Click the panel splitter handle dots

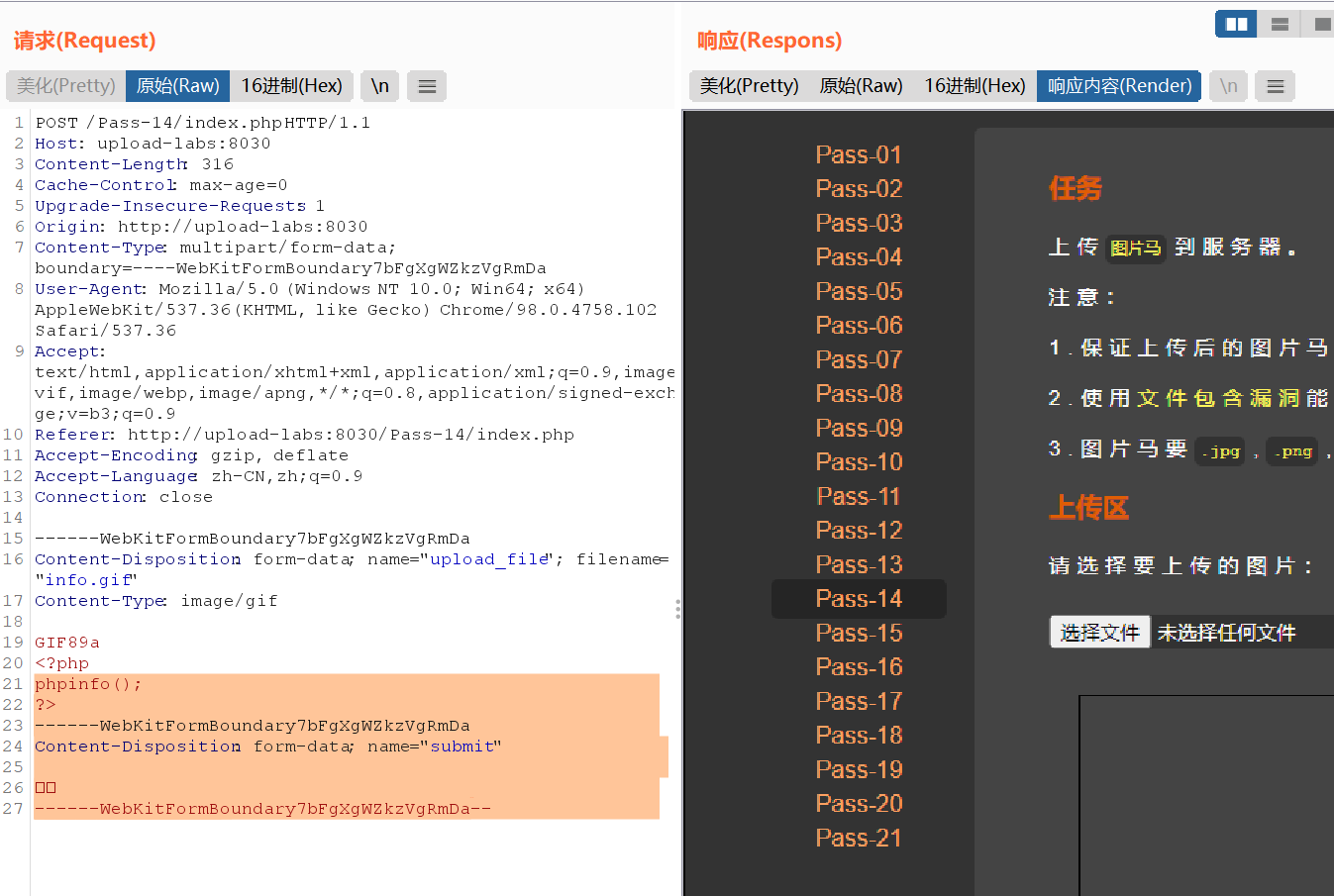point(677,609)
